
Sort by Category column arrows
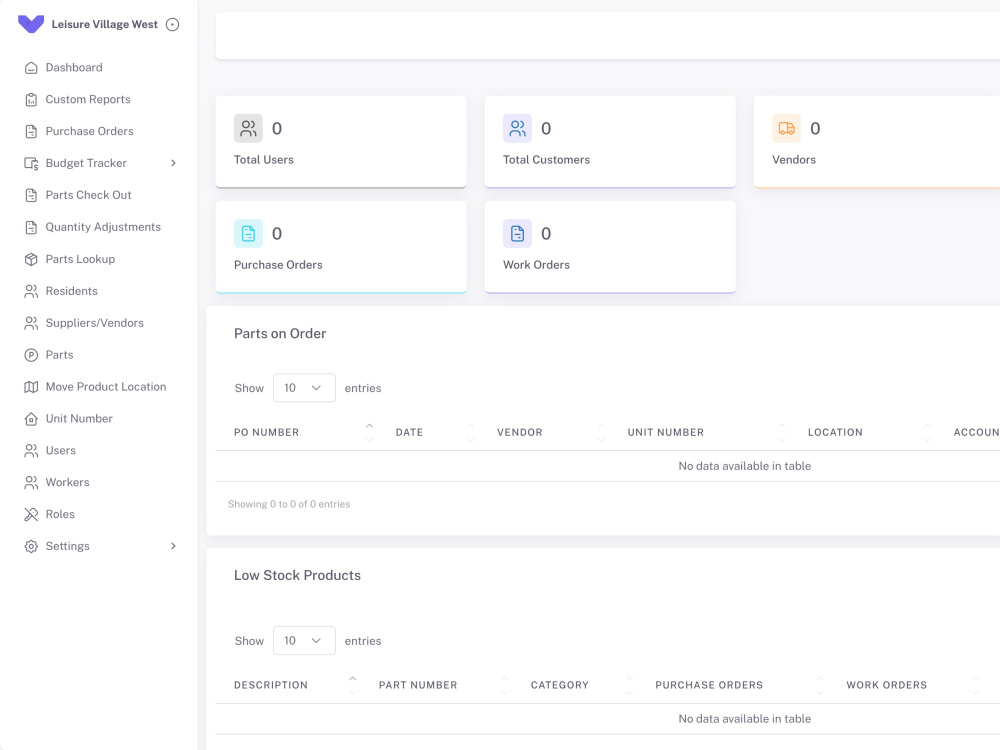point(629,685)
